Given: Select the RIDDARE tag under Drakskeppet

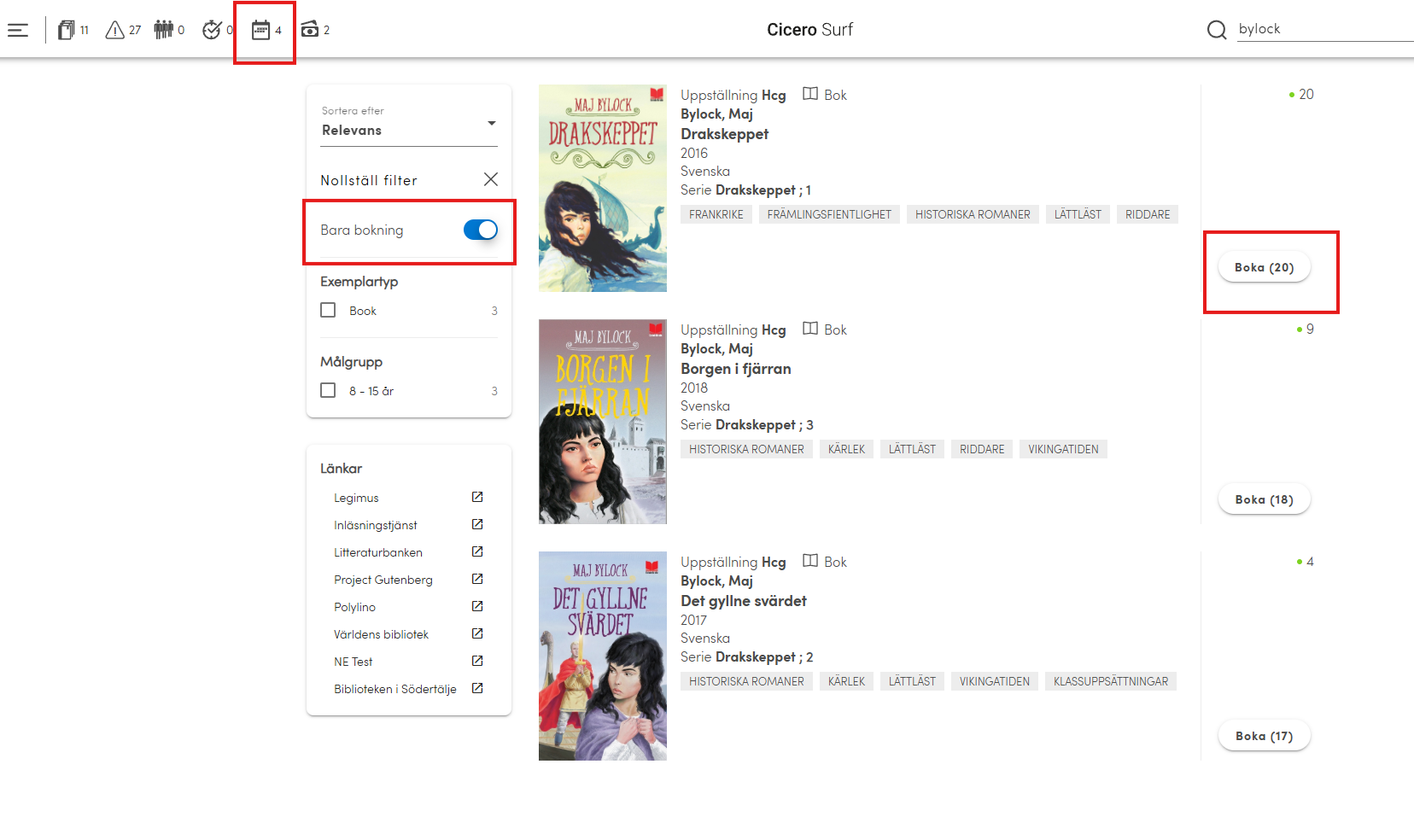Looking at the screenshot, I should click(1148, 214).
